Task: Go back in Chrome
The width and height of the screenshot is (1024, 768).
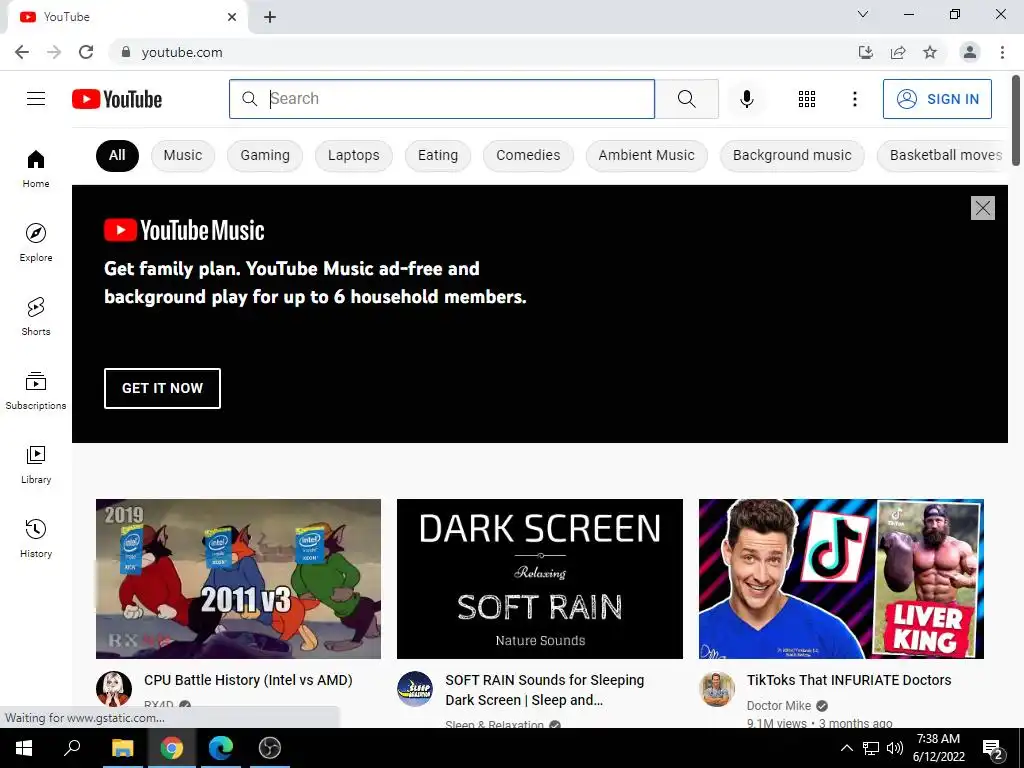Action: [22, 52]
